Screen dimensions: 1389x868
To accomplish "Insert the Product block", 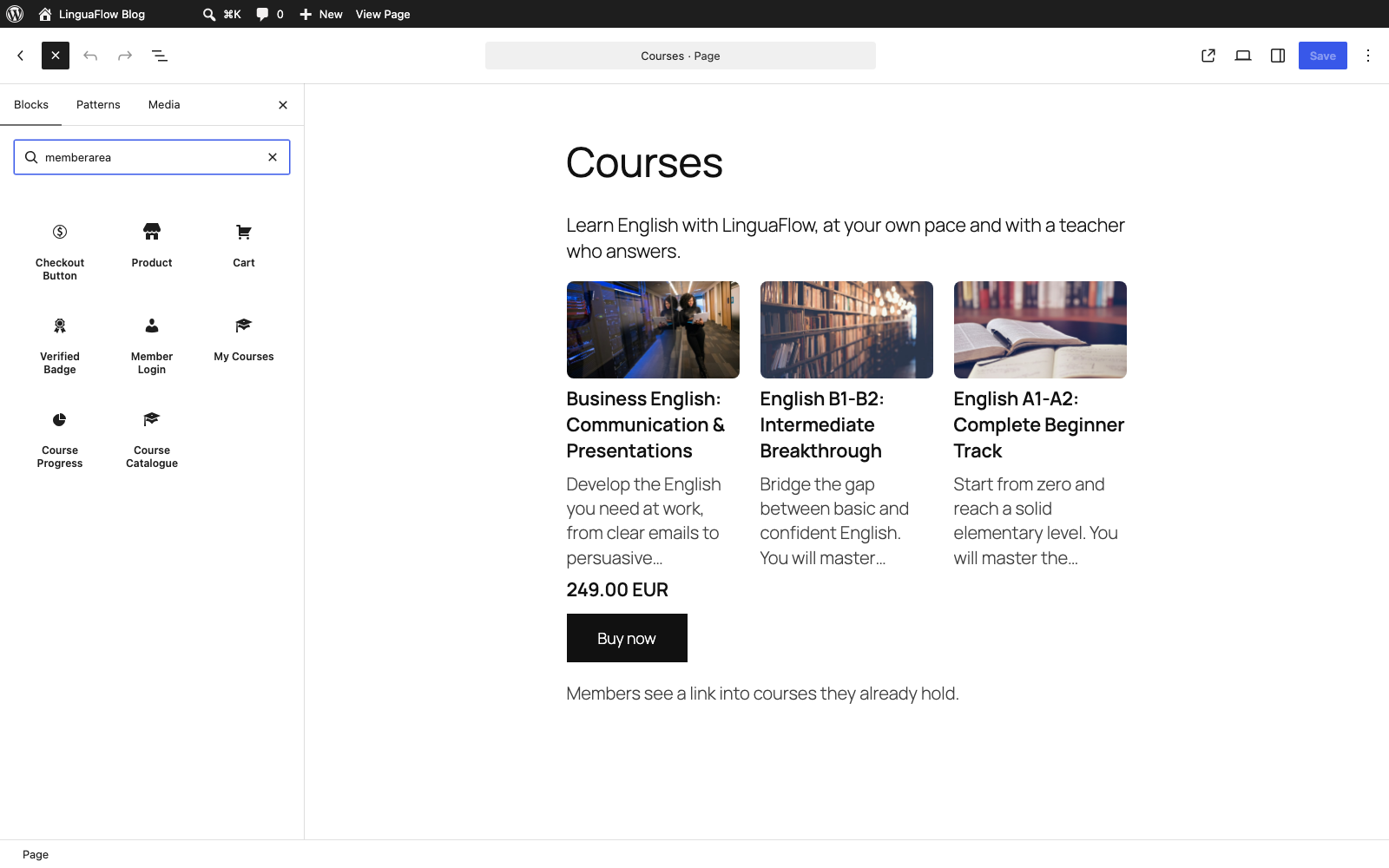I will point(152,246).
